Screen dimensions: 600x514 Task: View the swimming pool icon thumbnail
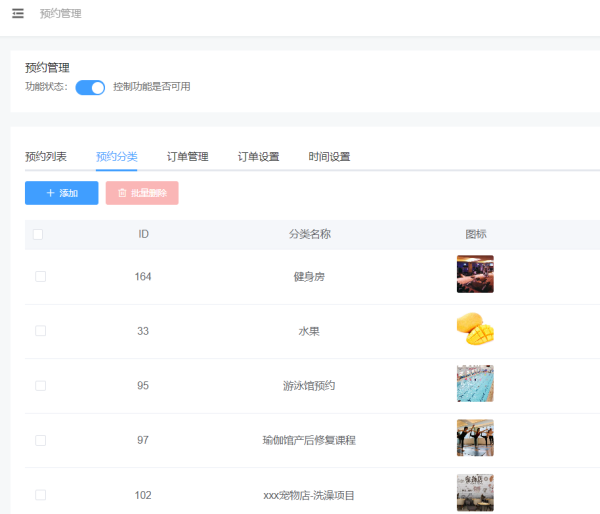tap(475, 383)
